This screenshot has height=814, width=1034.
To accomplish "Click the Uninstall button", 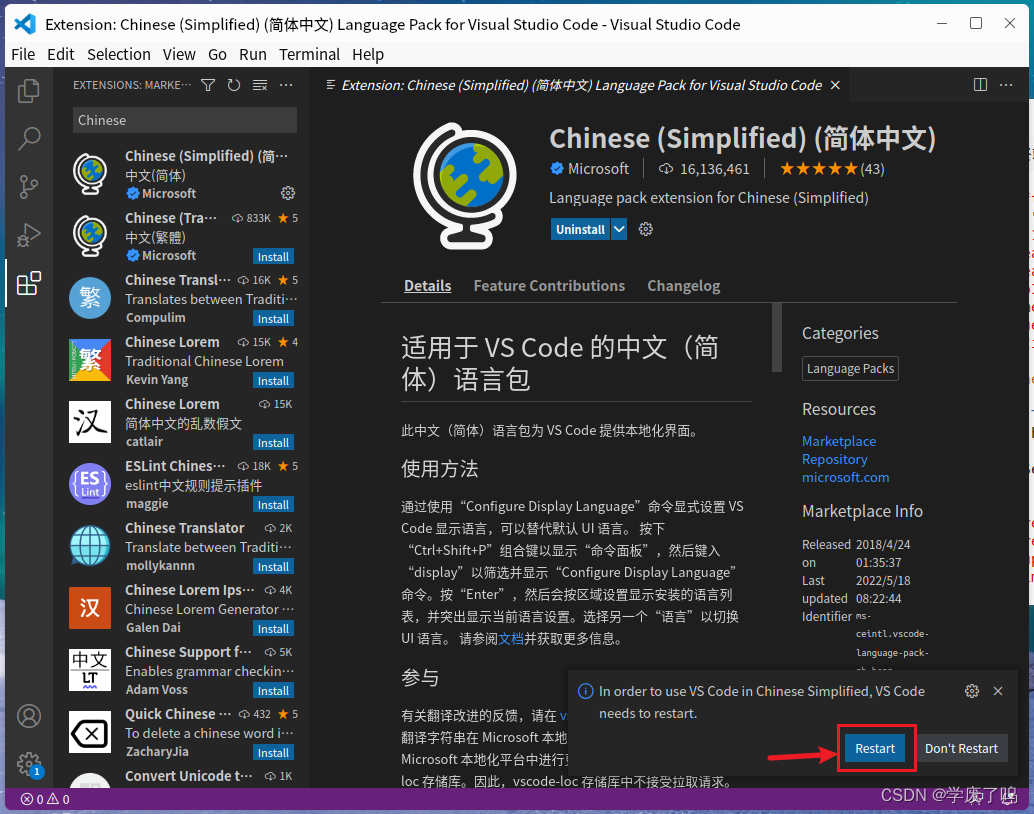I will (x=580, y=229).
